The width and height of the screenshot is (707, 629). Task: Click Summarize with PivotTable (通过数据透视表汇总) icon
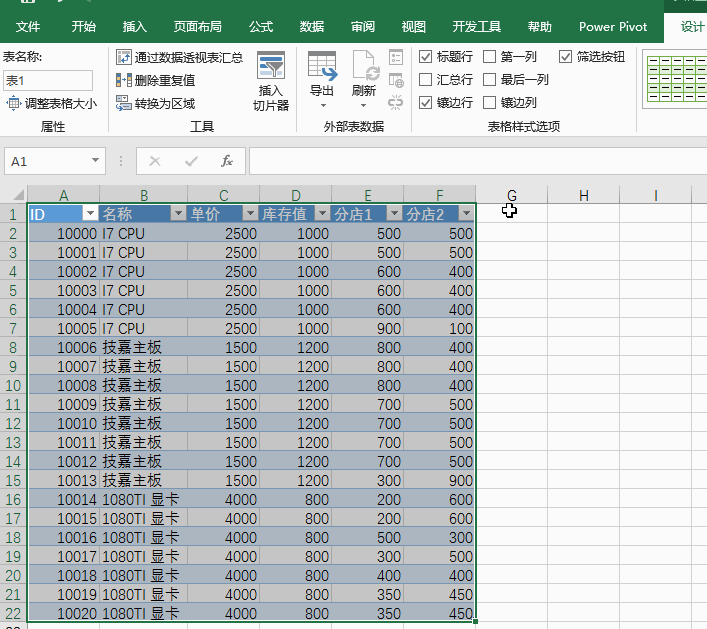point(124,57)
